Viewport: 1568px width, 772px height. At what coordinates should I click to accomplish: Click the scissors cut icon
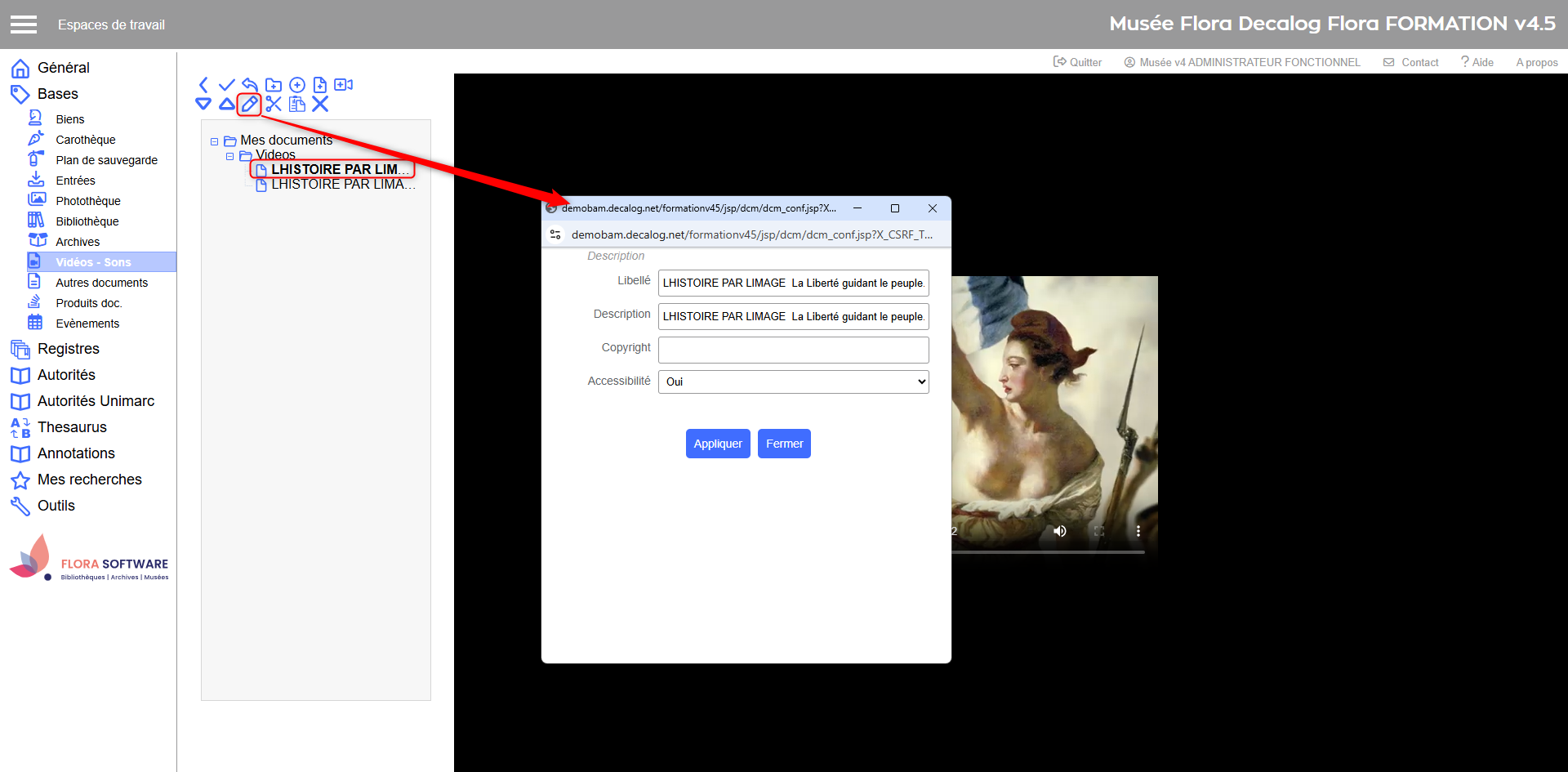[x=274, y=104]
